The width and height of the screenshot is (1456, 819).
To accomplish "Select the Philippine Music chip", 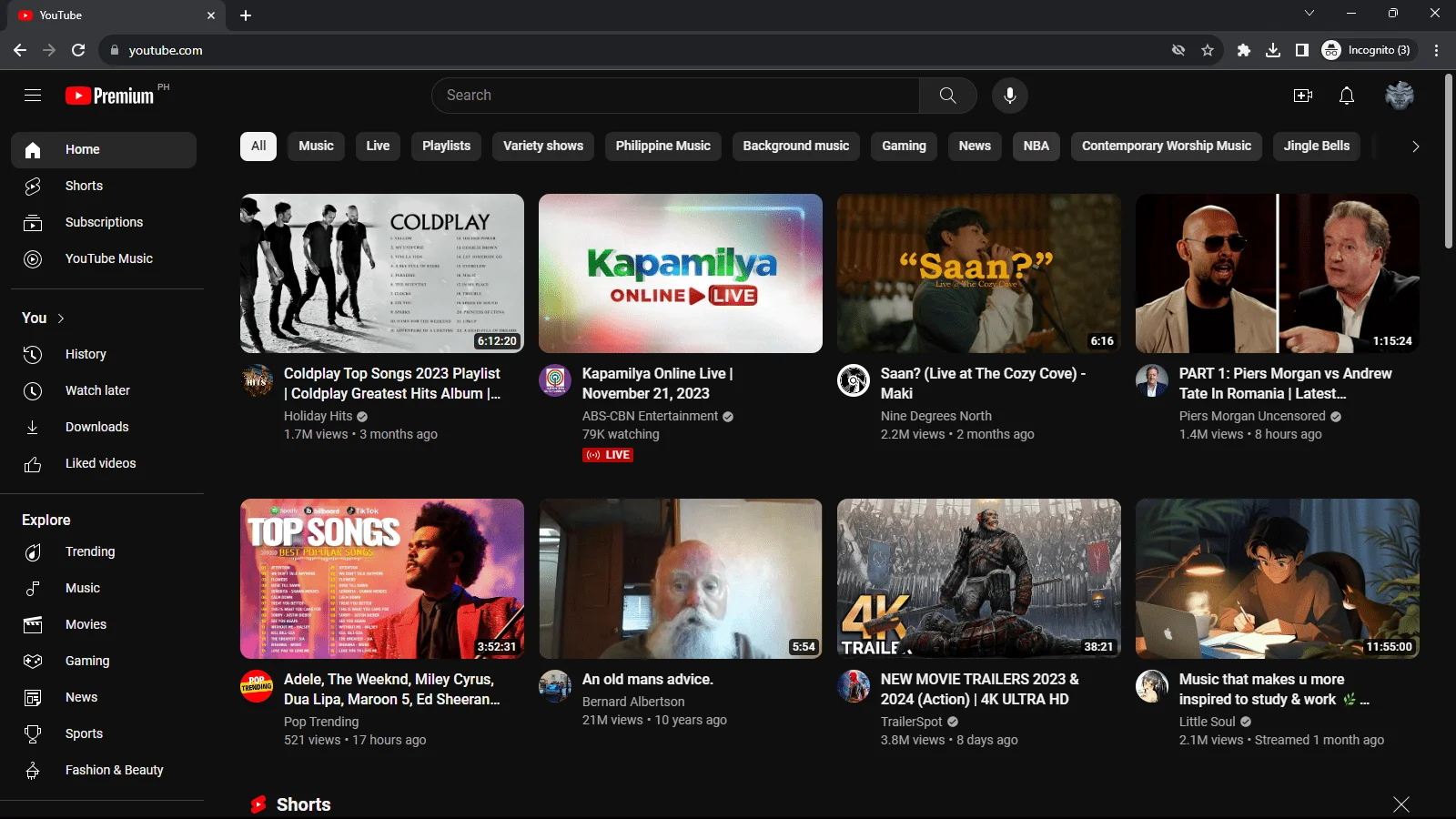I will pos(663,146).
